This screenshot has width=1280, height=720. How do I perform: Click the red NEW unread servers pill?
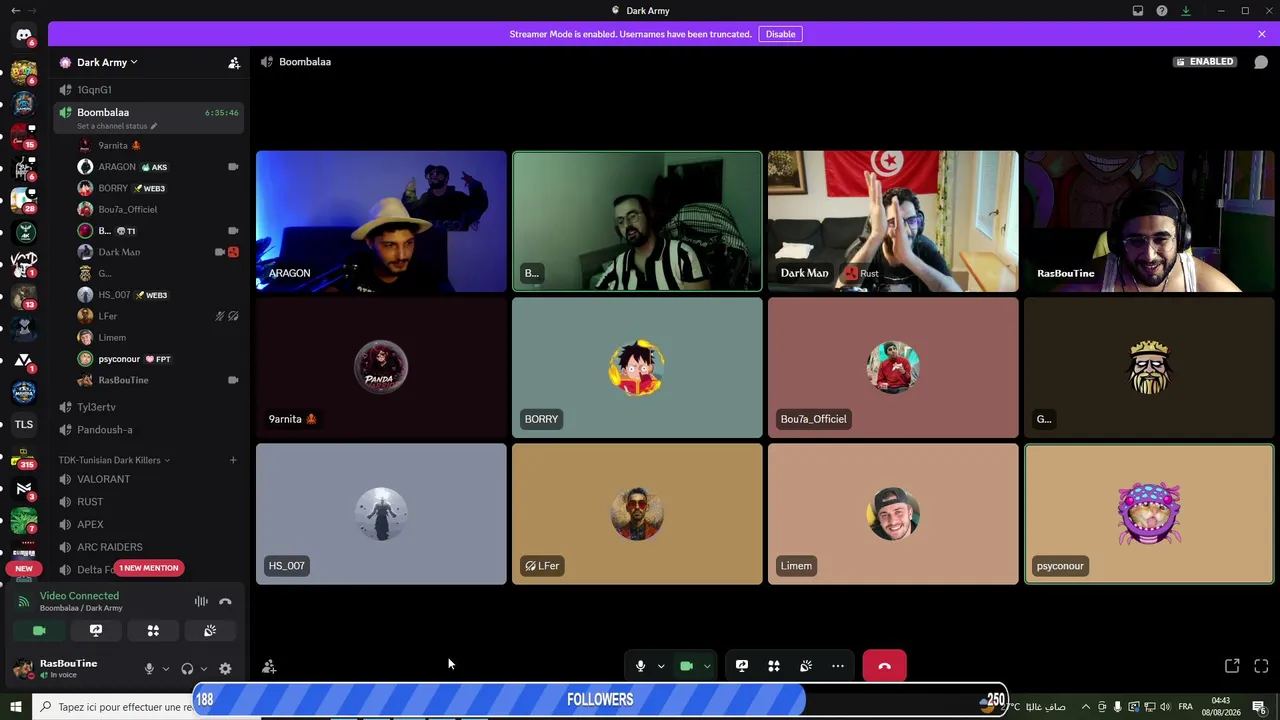pyautogui.click(x=24, y=568)
